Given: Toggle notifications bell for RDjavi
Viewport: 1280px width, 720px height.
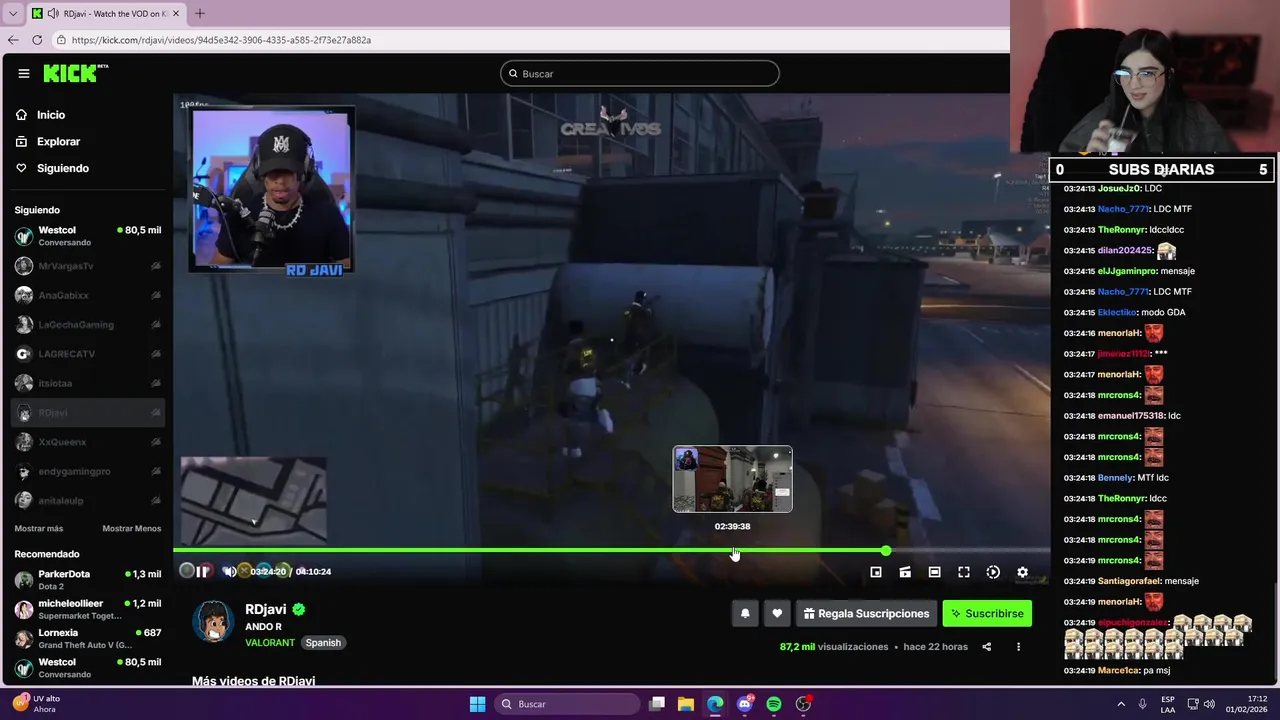Looking at the screenshot, I should point(745,614).
